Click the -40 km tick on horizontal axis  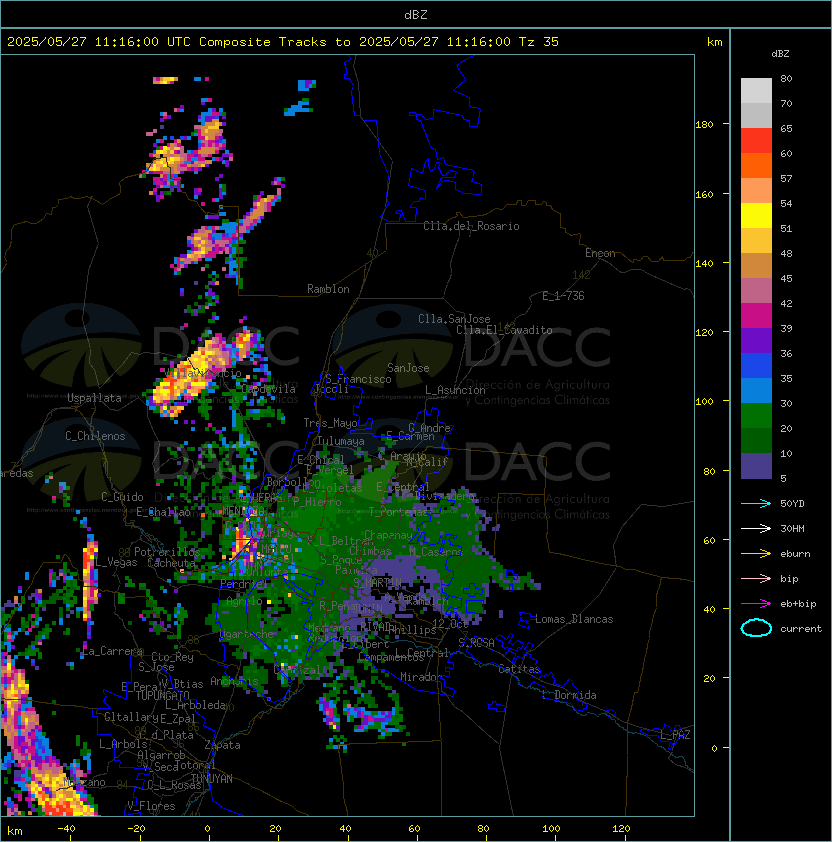[x=66, y=829]
